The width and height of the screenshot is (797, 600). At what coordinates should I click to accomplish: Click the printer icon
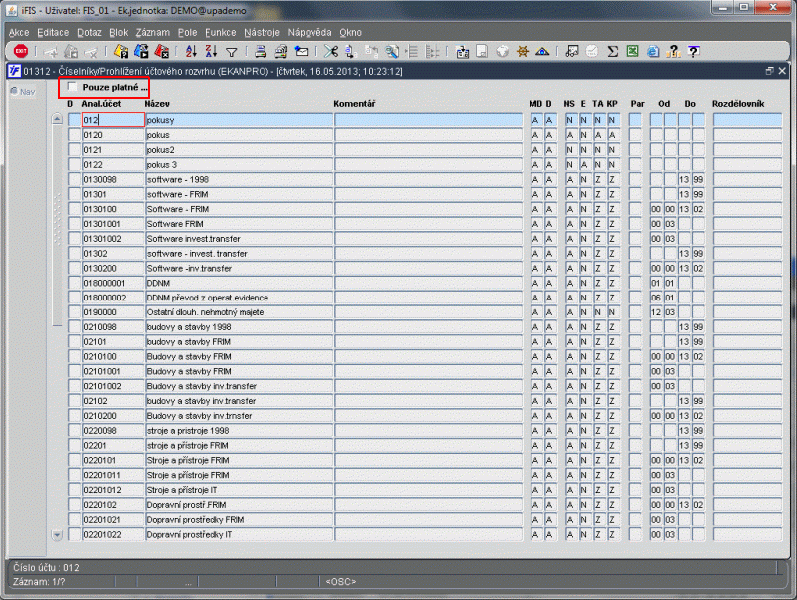[260, 51]
